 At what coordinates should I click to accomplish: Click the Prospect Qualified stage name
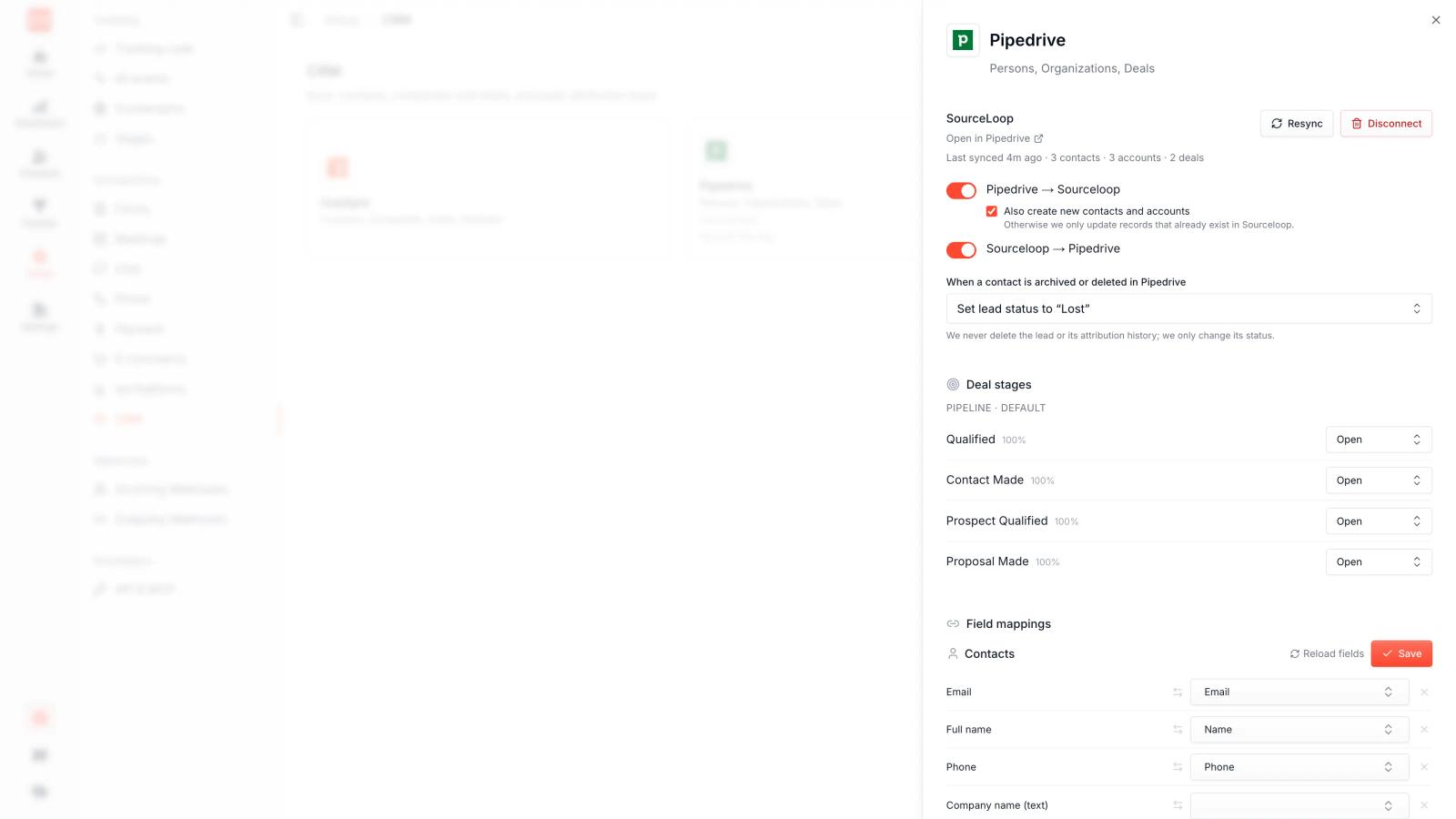pos(996,521)
